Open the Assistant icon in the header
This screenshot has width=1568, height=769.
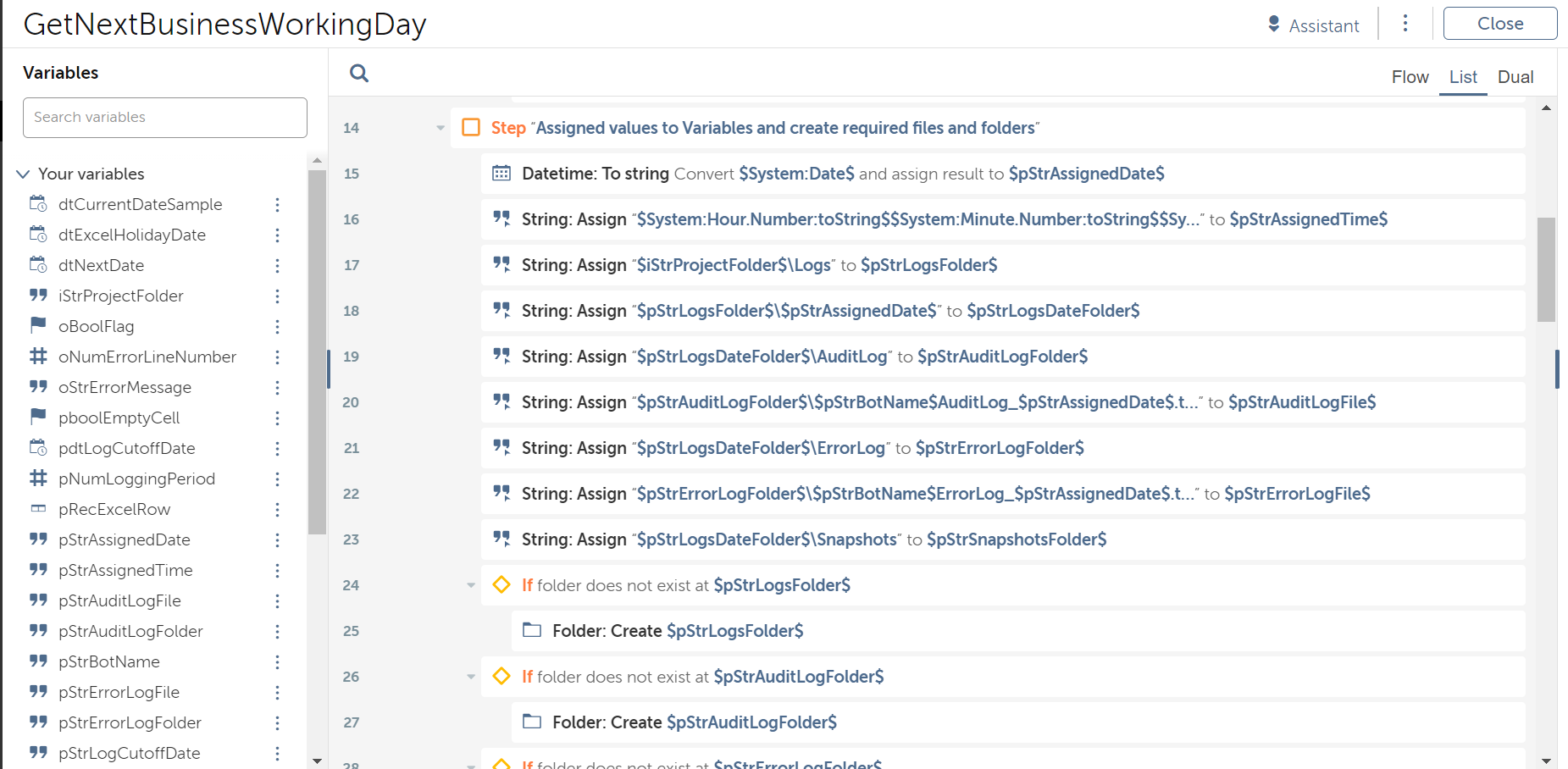(1273, 25)
